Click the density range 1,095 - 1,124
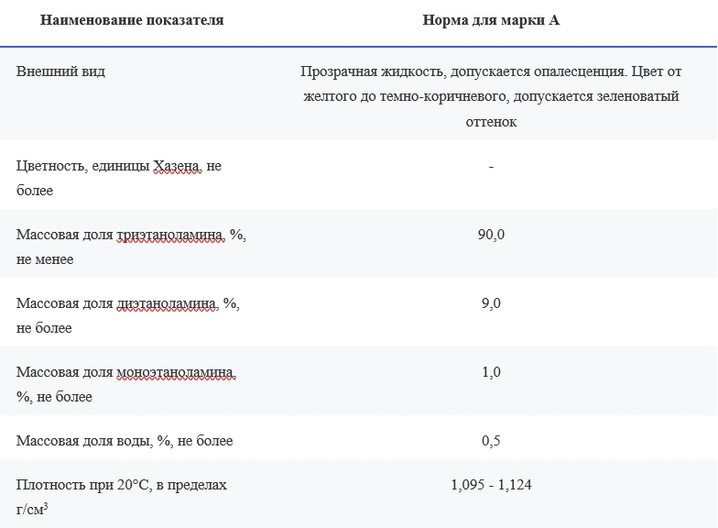The width and height of the screenshot is (718, 528). 491,484
